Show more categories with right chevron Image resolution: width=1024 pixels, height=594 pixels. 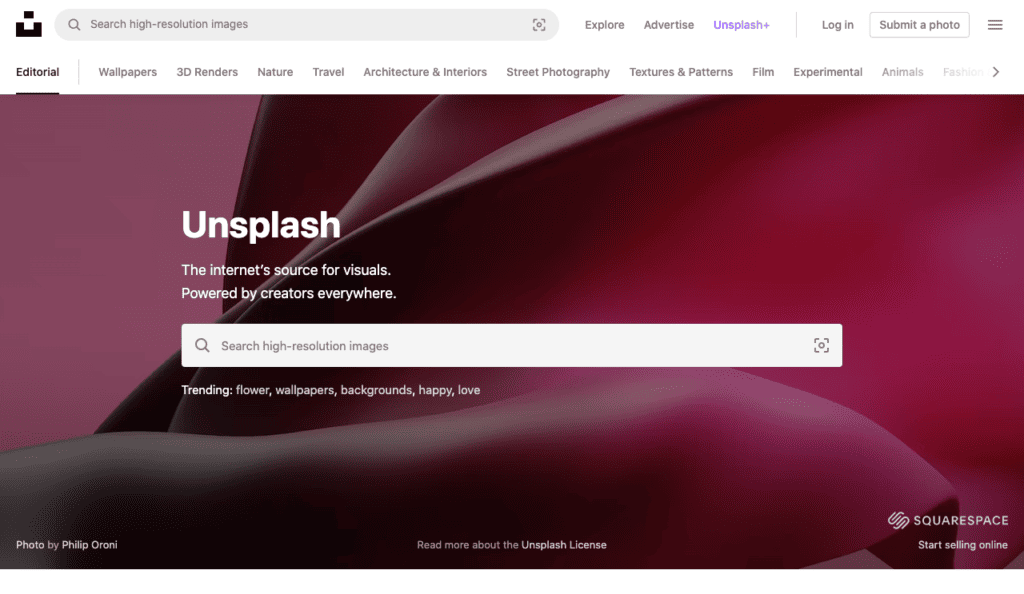pyautogui.click(x=996, y=72)
